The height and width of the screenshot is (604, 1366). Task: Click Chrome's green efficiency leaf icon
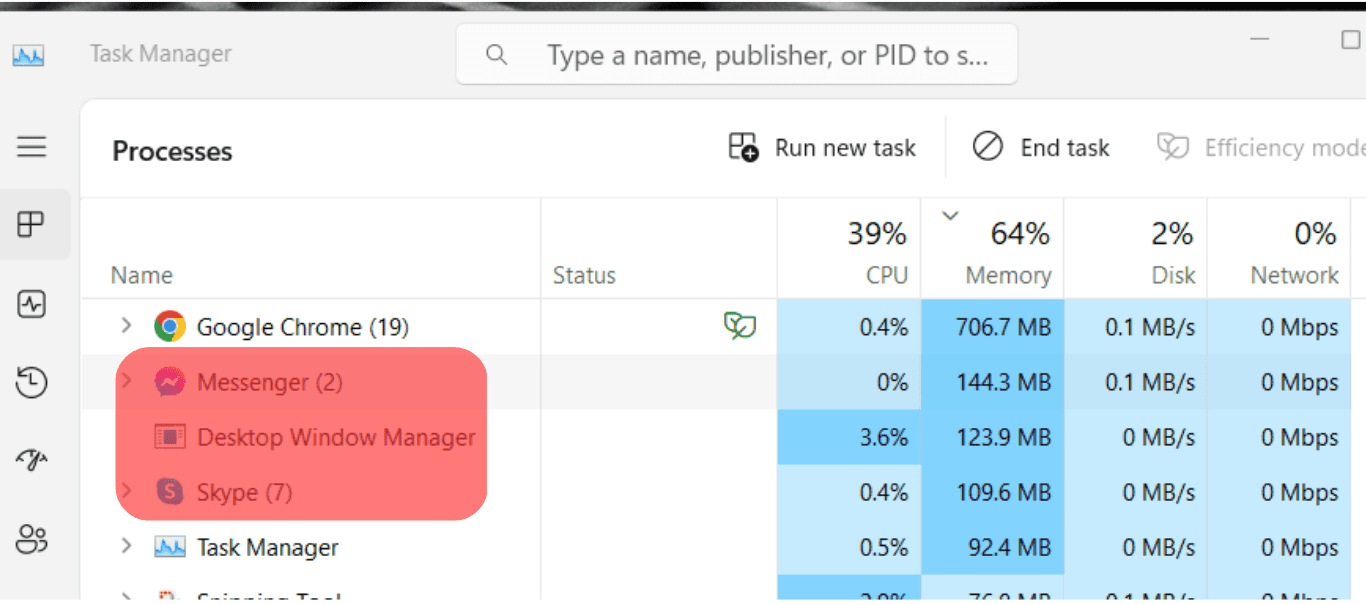(740, 326)
